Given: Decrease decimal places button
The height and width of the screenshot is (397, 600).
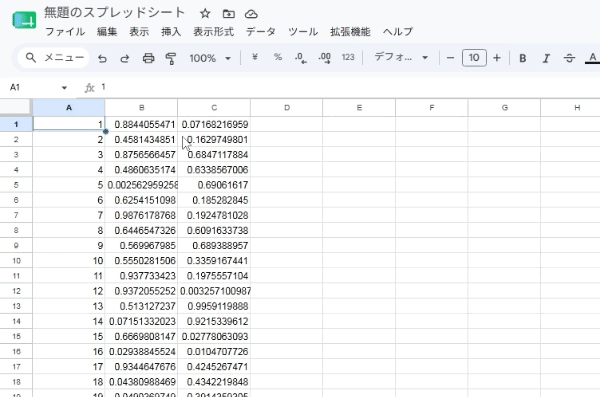Looking at the screenshot, I should pyautogui.click(x=301, y=58).
